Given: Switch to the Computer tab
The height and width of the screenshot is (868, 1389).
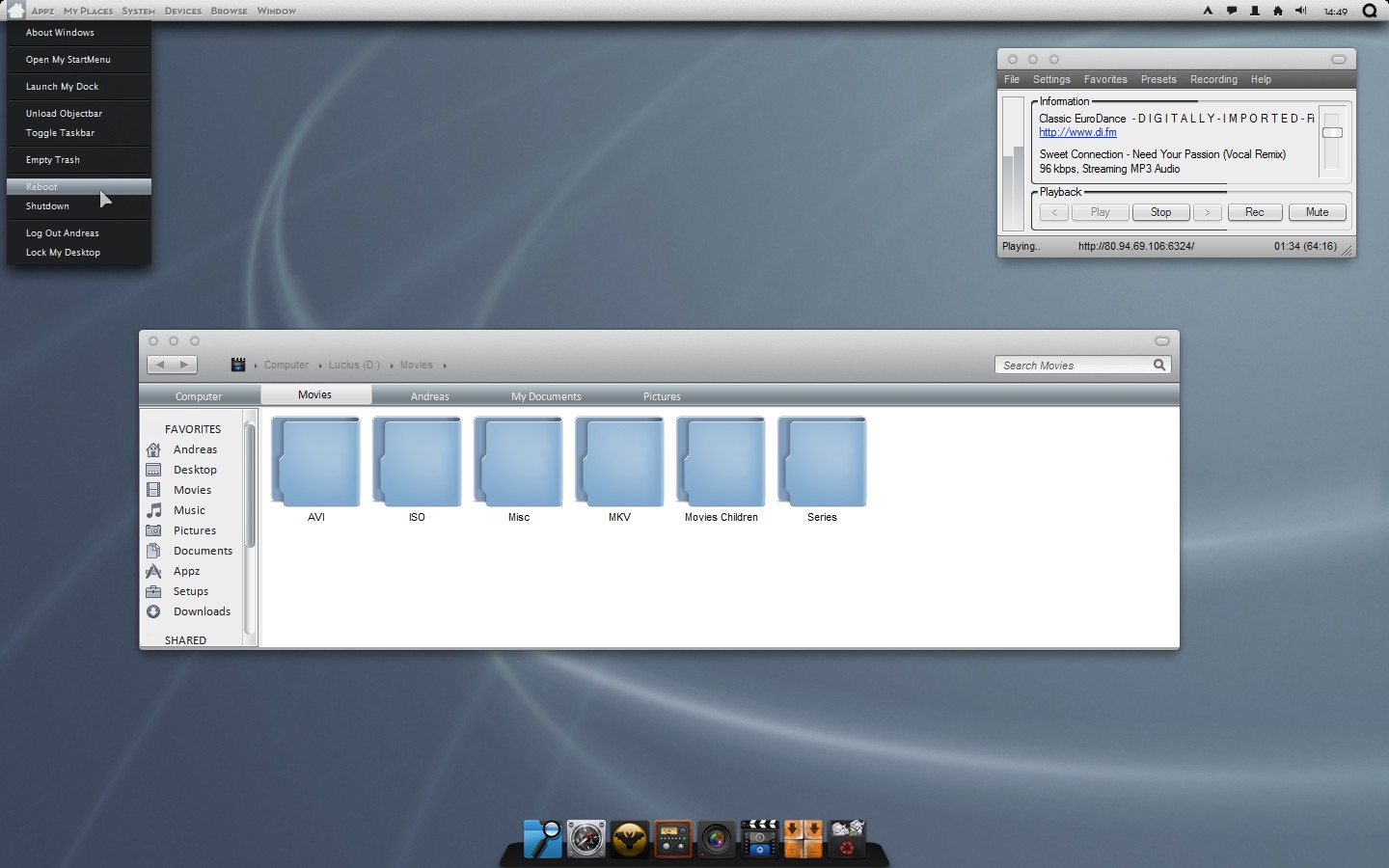Looking at the screenshot, I should tap(199, 396).
